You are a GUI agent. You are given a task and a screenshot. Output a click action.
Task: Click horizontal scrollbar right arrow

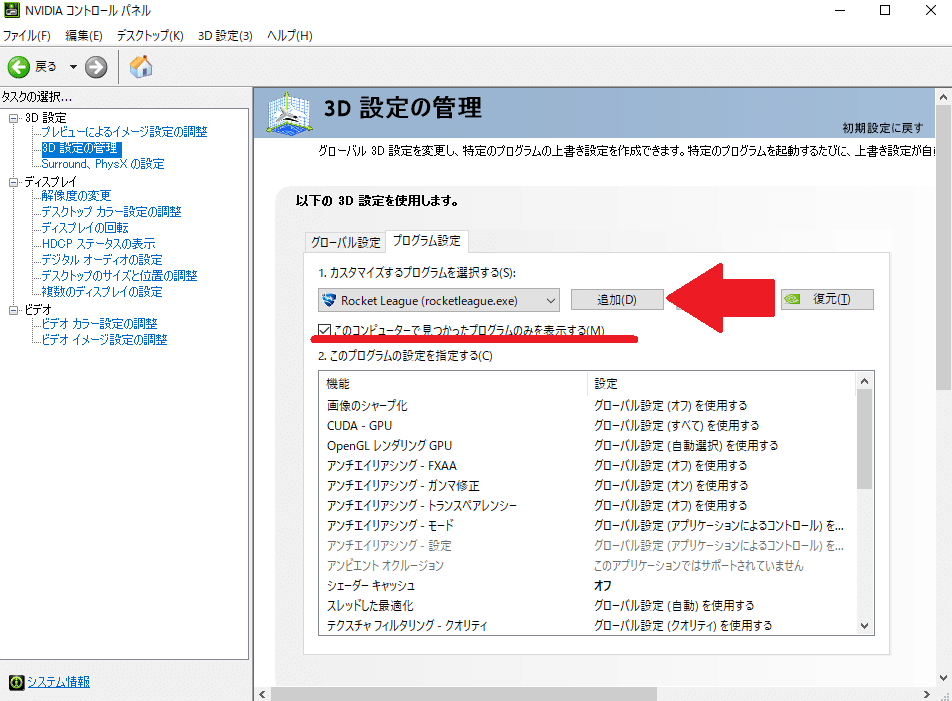pyautogui.click(x=926, y=694)
